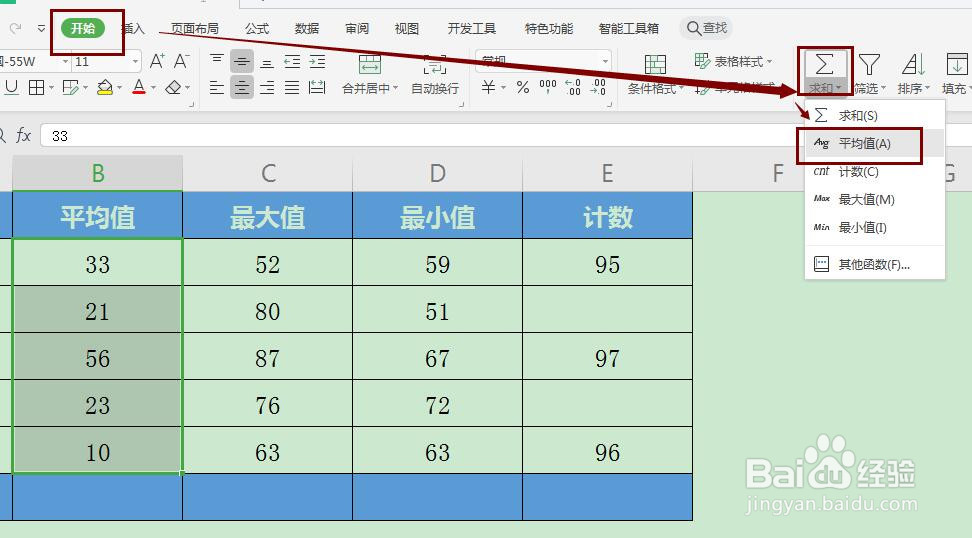Expand the font name dropdown
The image size is (972, 538).
65,61
